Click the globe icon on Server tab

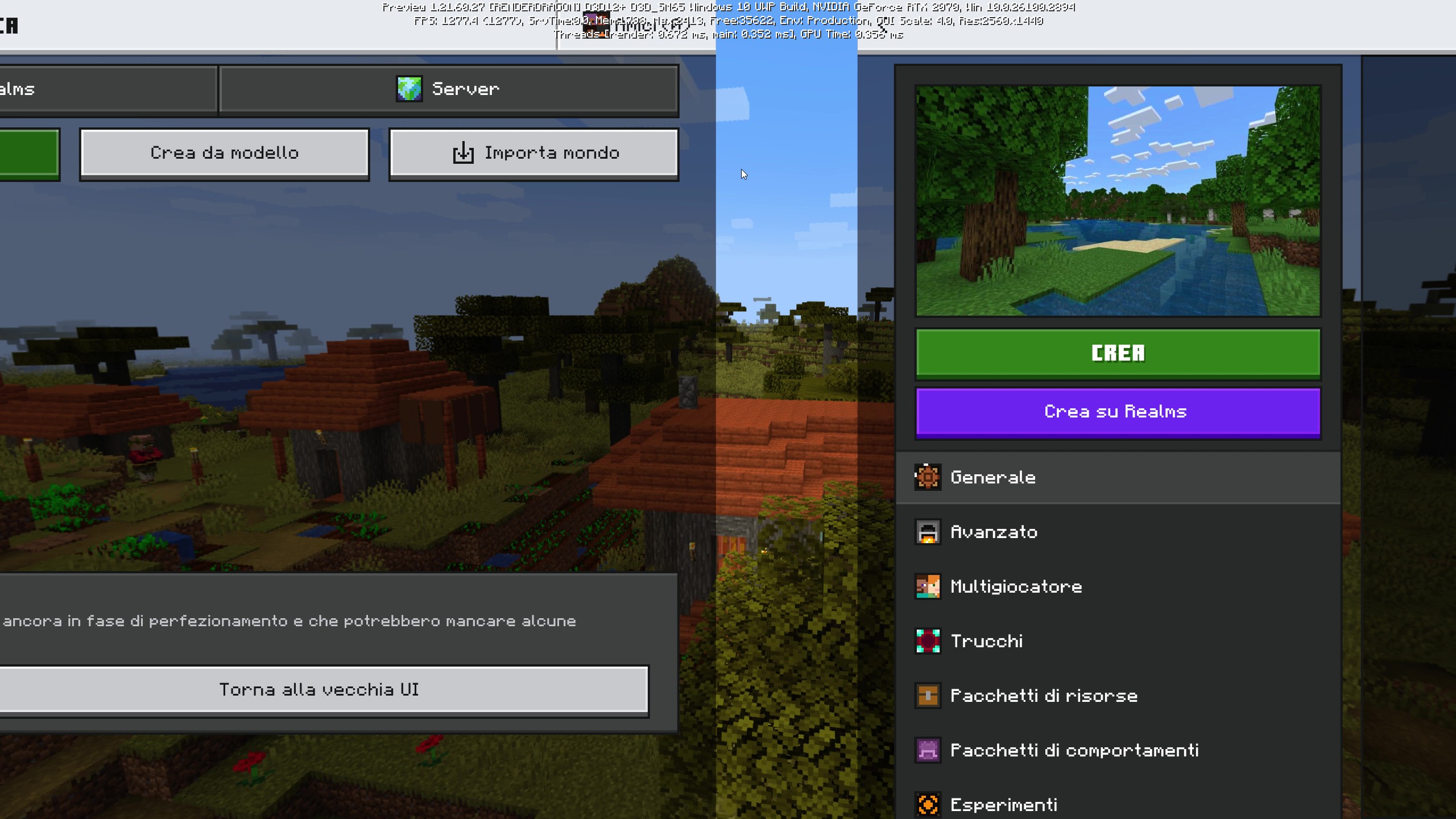click(x=409, y=89)
